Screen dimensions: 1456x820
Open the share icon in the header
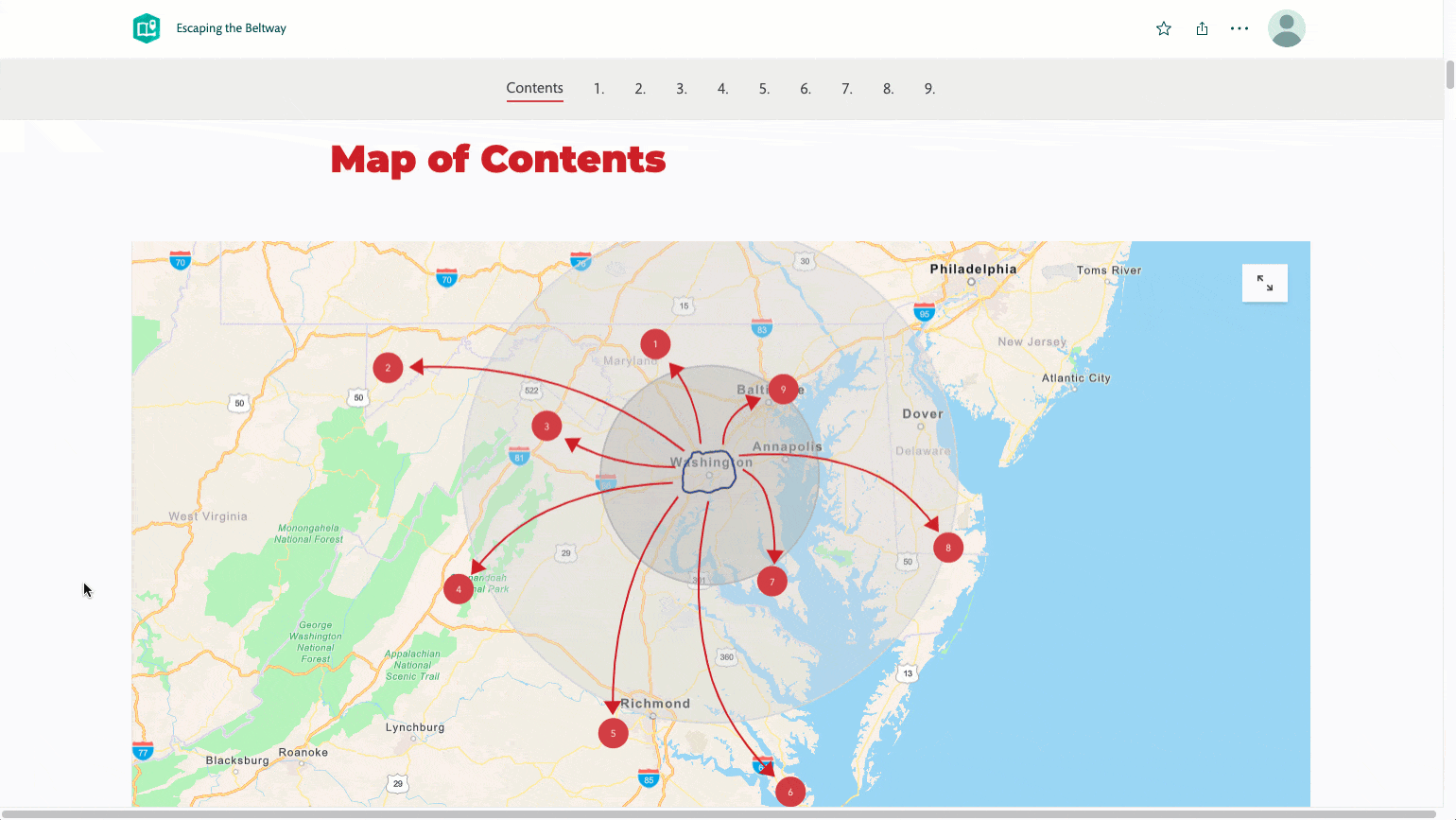1202,27
